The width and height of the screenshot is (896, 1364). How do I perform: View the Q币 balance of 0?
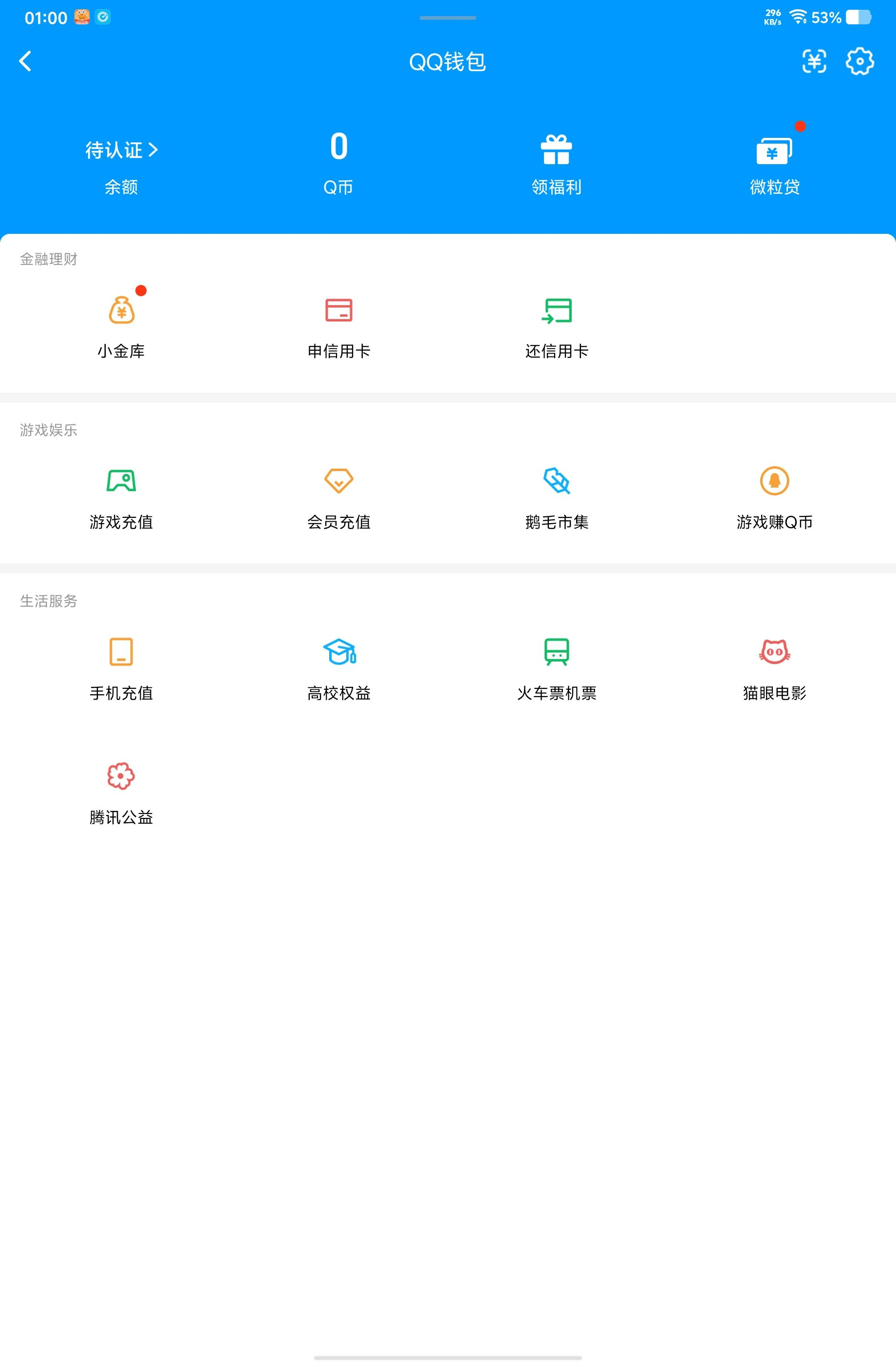click(x=338, y=146)
